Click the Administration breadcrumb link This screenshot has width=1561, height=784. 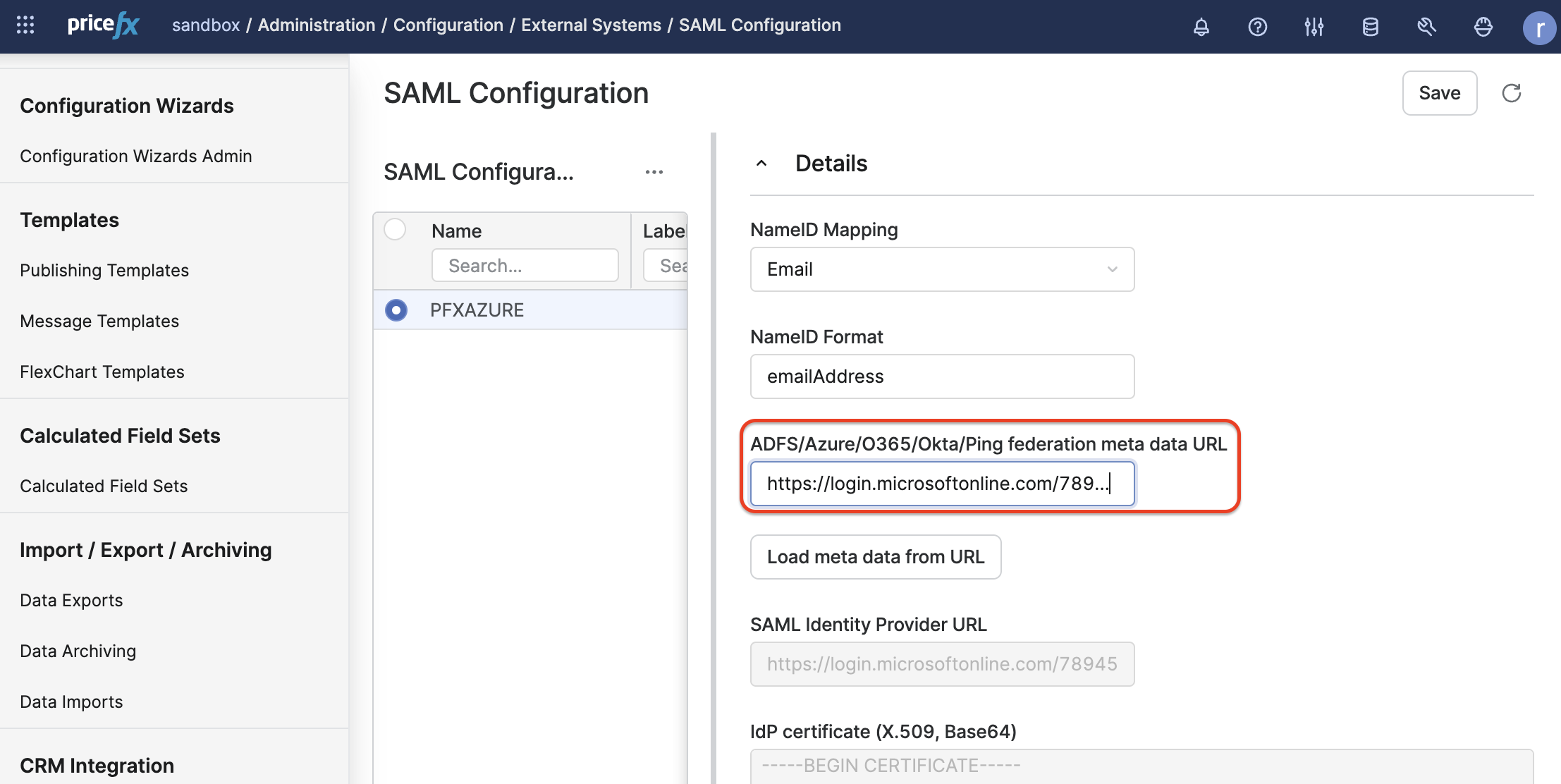(x=316, y=25)
